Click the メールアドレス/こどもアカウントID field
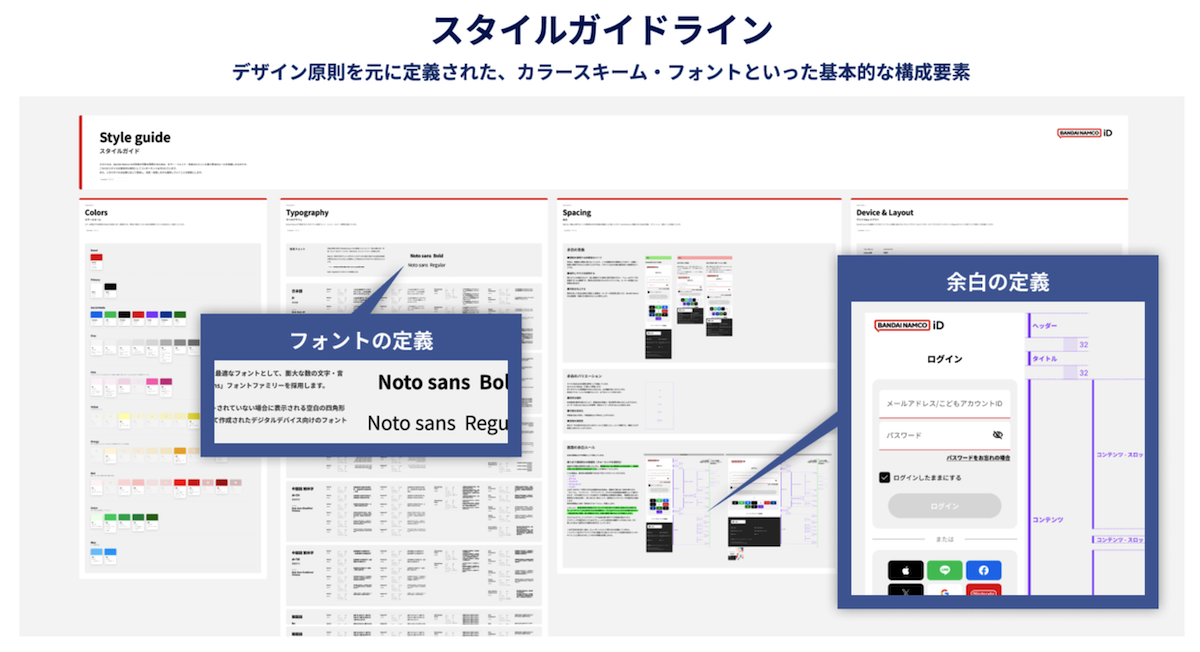 944,403
